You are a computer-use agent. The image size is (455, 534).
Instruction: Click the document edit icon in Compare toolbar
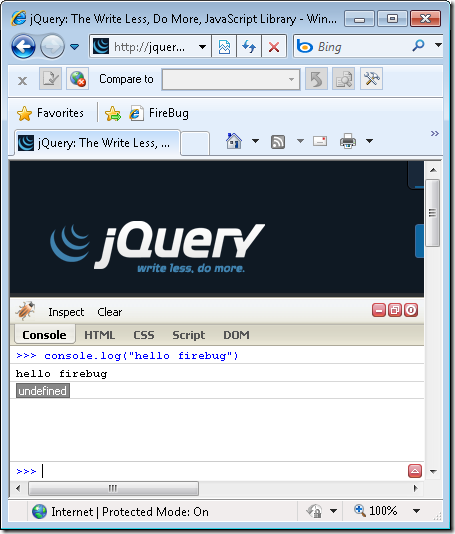[x=50, y=79]
